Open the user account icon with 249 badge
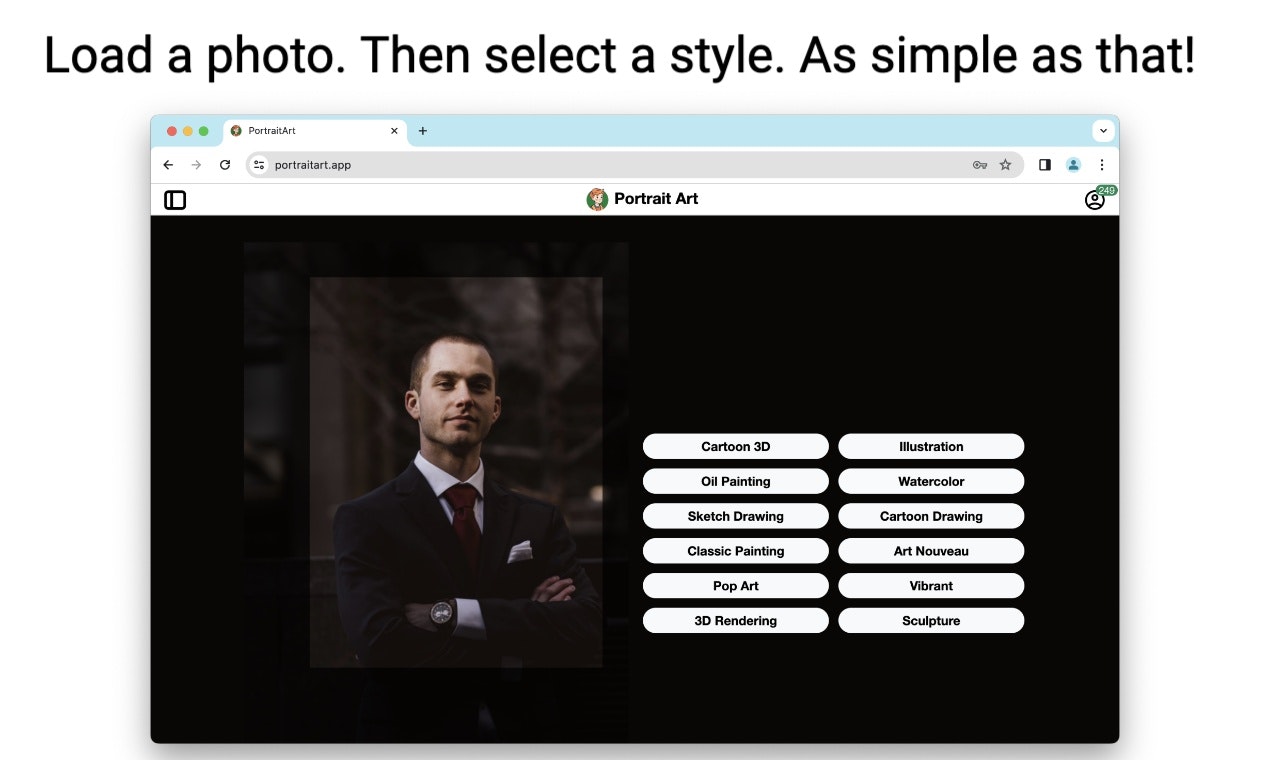This screenshot has height=760, width=1270. pos(1095,200)
